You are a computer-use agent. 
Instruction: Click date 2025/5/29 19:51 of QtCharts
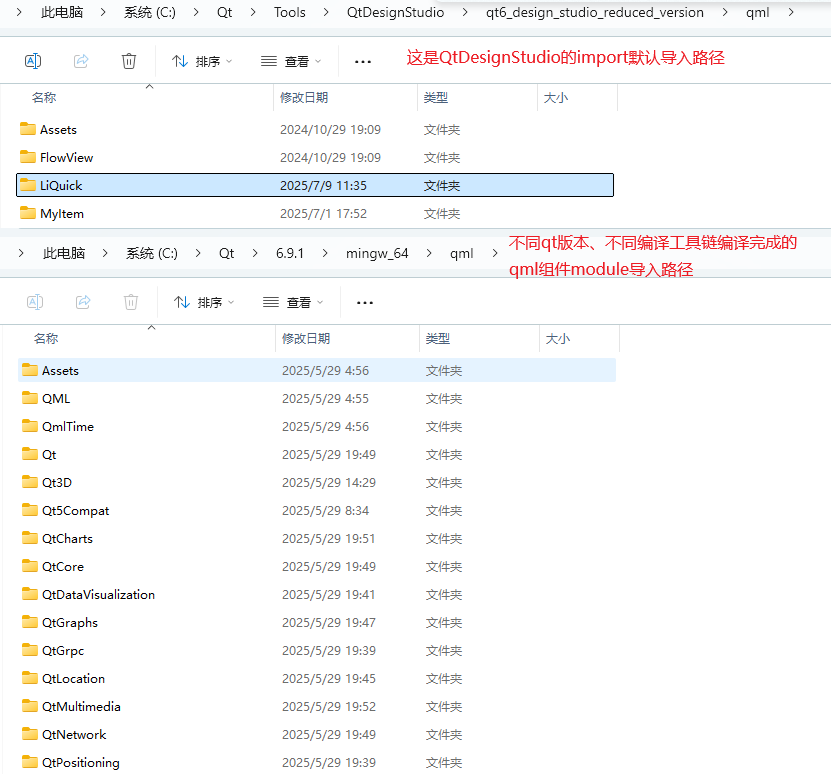point(329,539)
